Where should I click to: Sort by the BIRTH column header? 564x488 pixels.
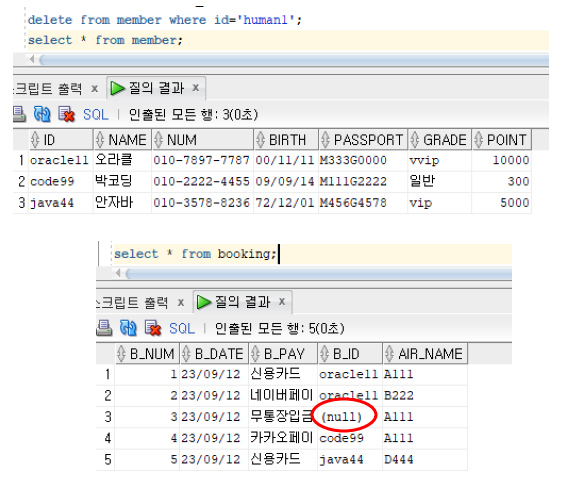tap(286, 140)
